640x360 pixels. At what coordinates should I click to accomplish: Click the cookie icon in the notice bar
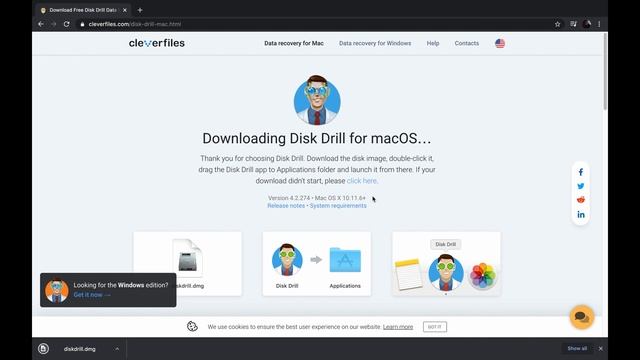pos(192,326)
